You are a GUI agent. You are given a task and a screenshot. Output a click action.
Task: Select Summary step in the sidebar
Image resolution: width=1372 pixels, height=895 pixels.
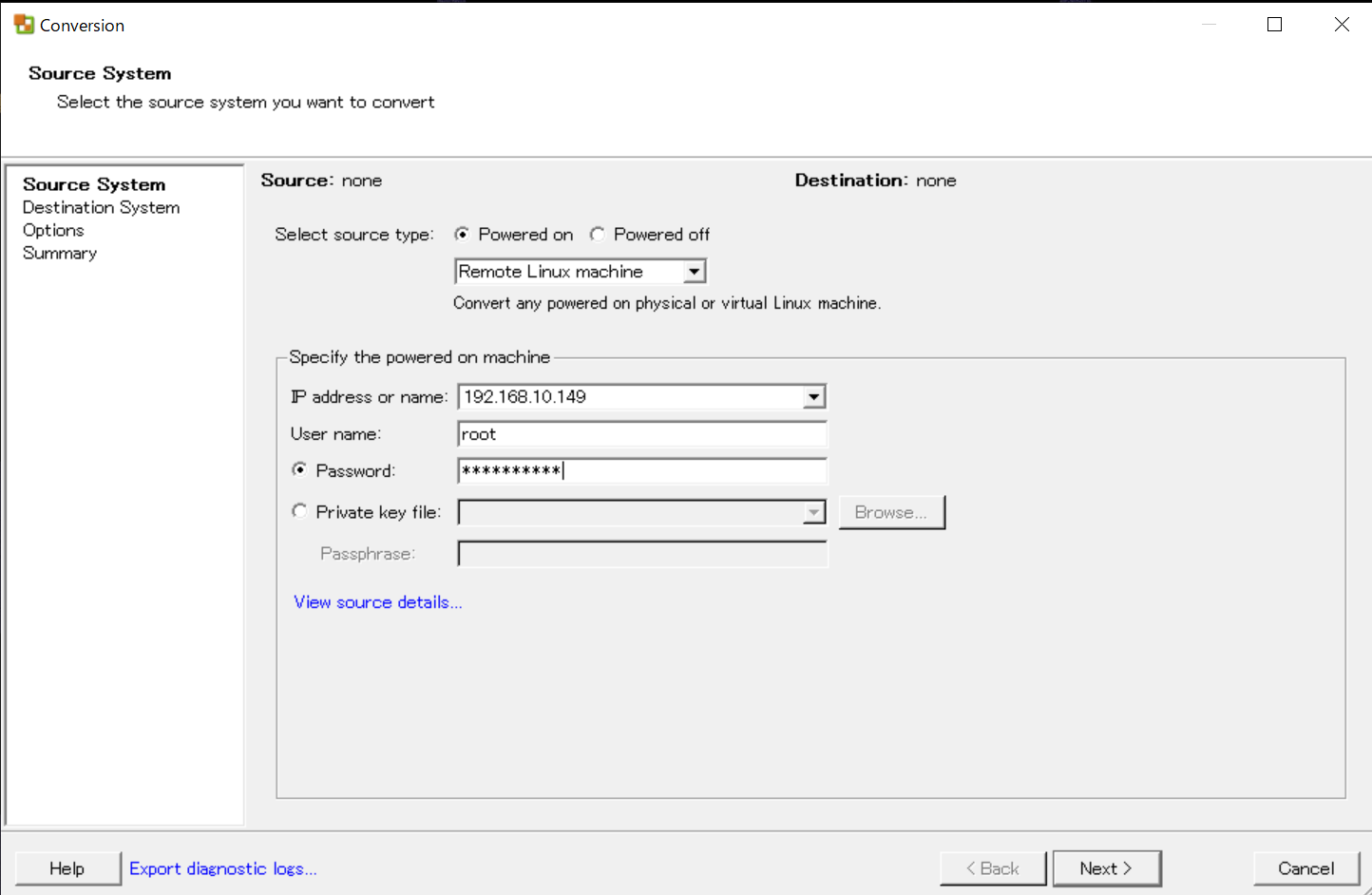coord(60,253)
